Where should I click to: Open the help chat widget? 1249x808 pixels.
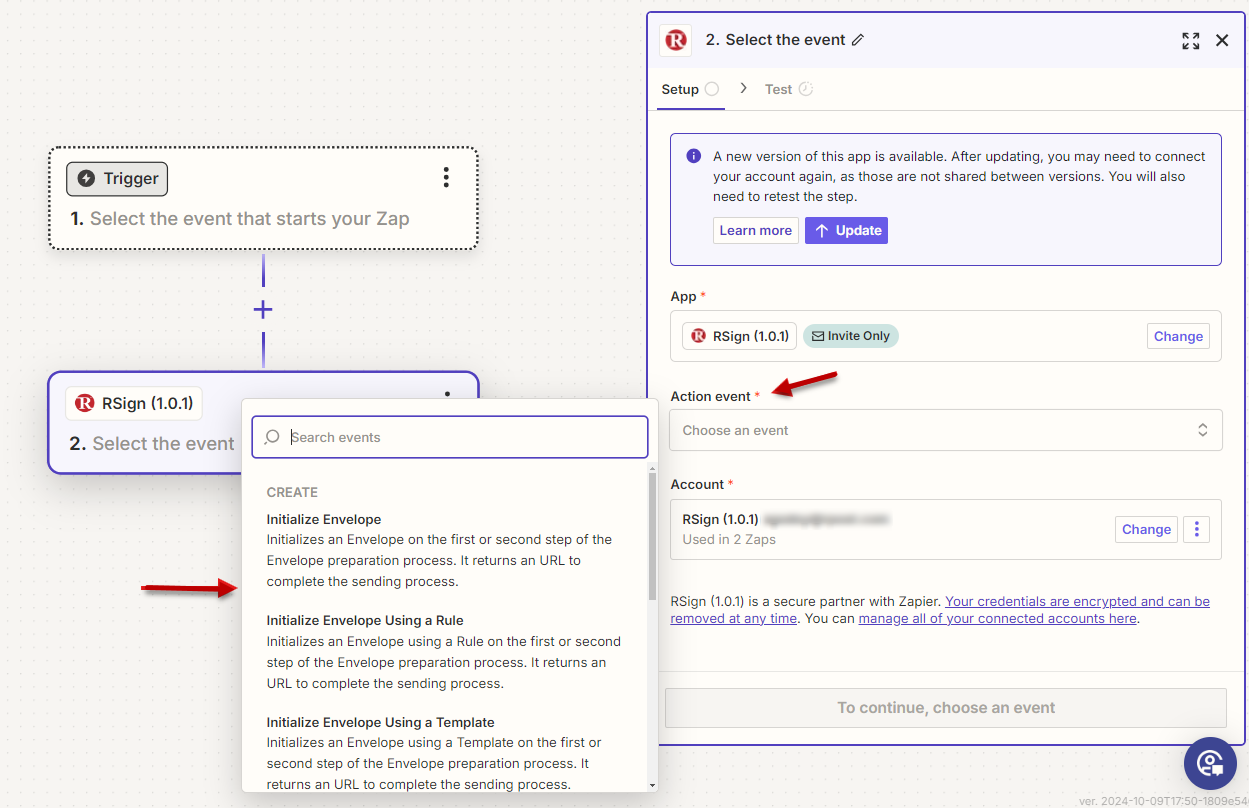1210,764
